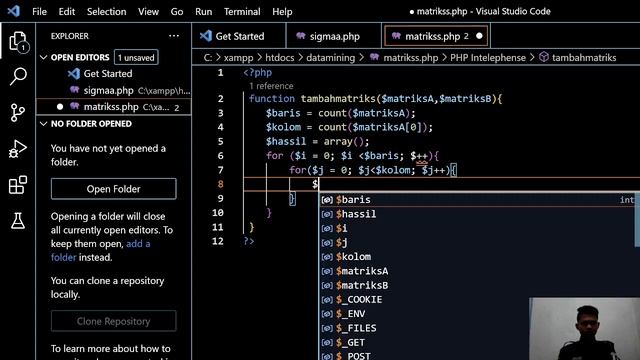The width and height of the screenshot is (640, 360).
Task: Collapse the Open Editors section
Action: [44, 57]
